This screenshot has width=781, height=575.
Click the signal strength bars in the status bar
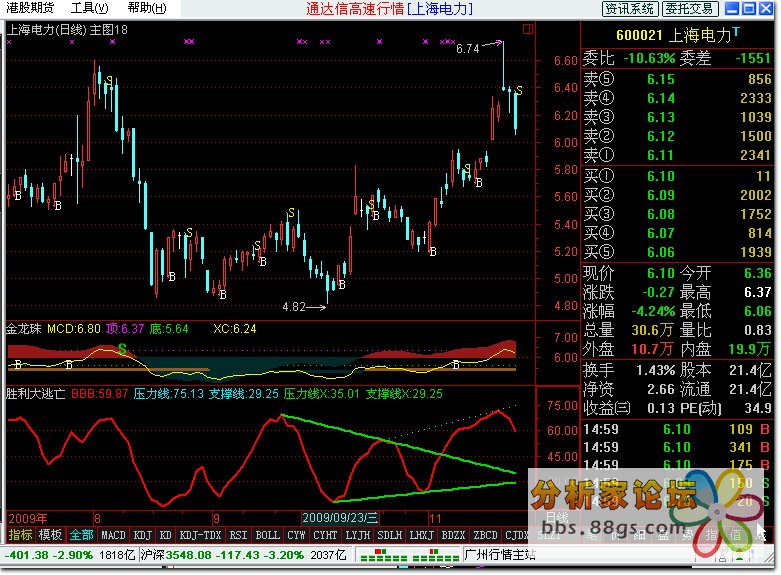point(409,555)
